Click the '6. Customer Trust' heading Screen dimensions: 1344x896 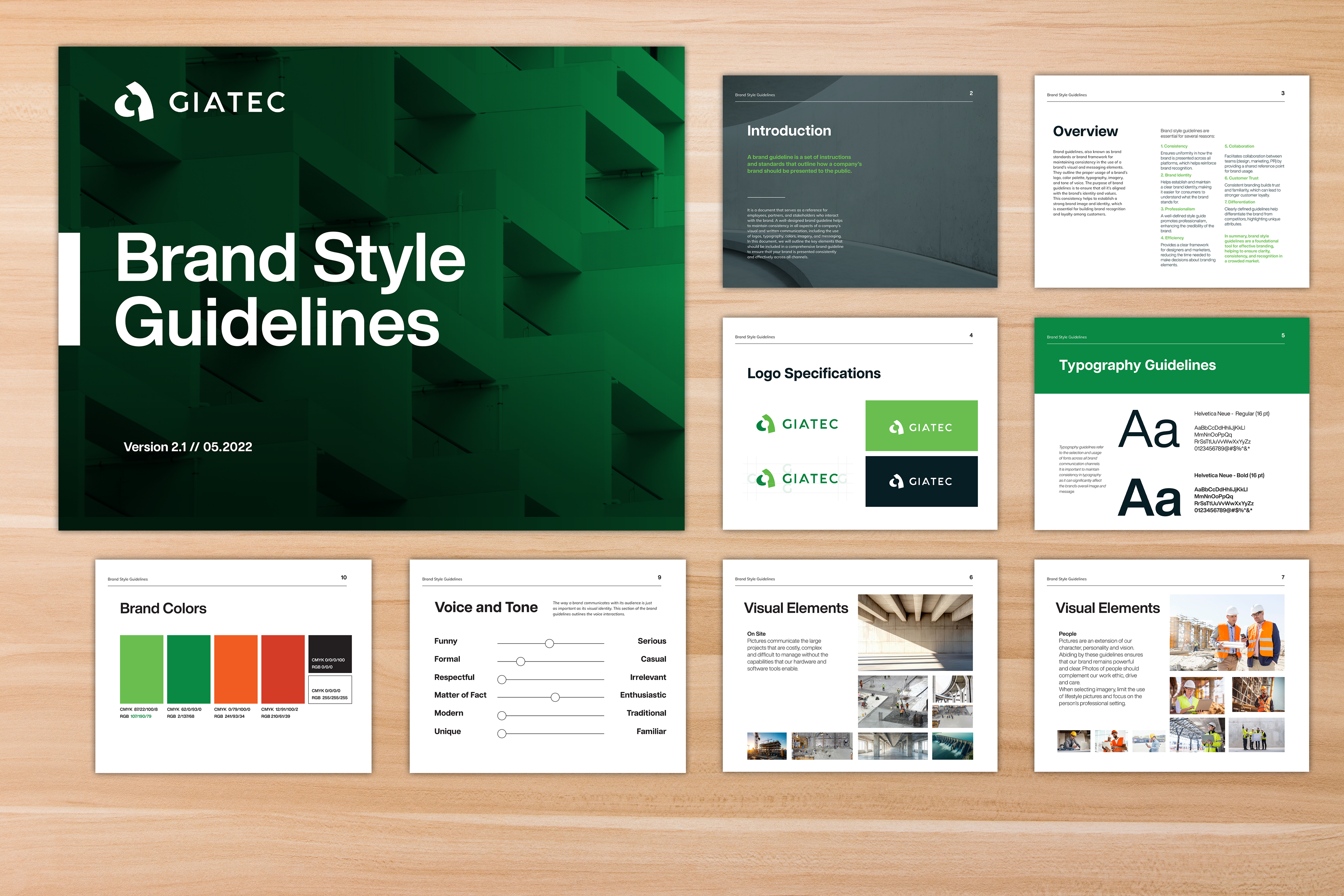[x=1241, y=178]
